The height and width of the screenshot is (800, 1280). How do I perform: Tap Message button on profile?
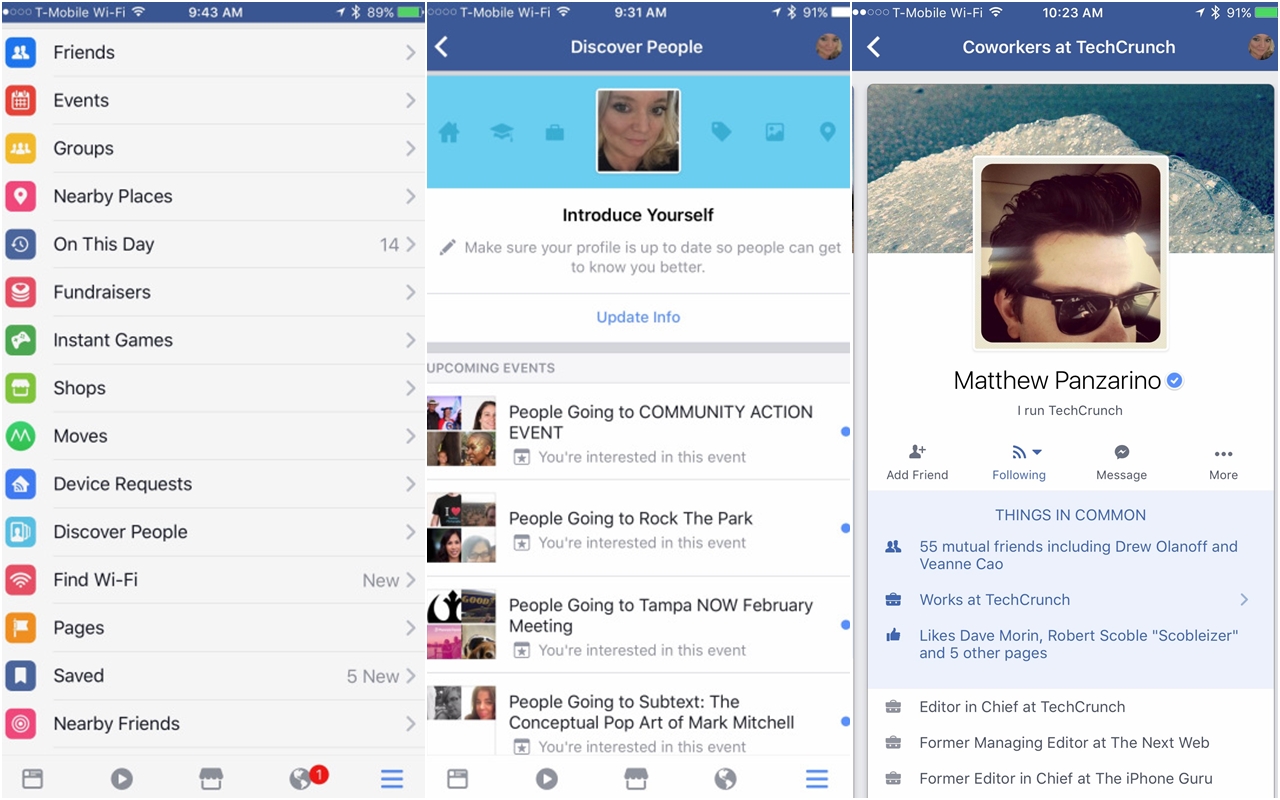(x=1121, y=463)
